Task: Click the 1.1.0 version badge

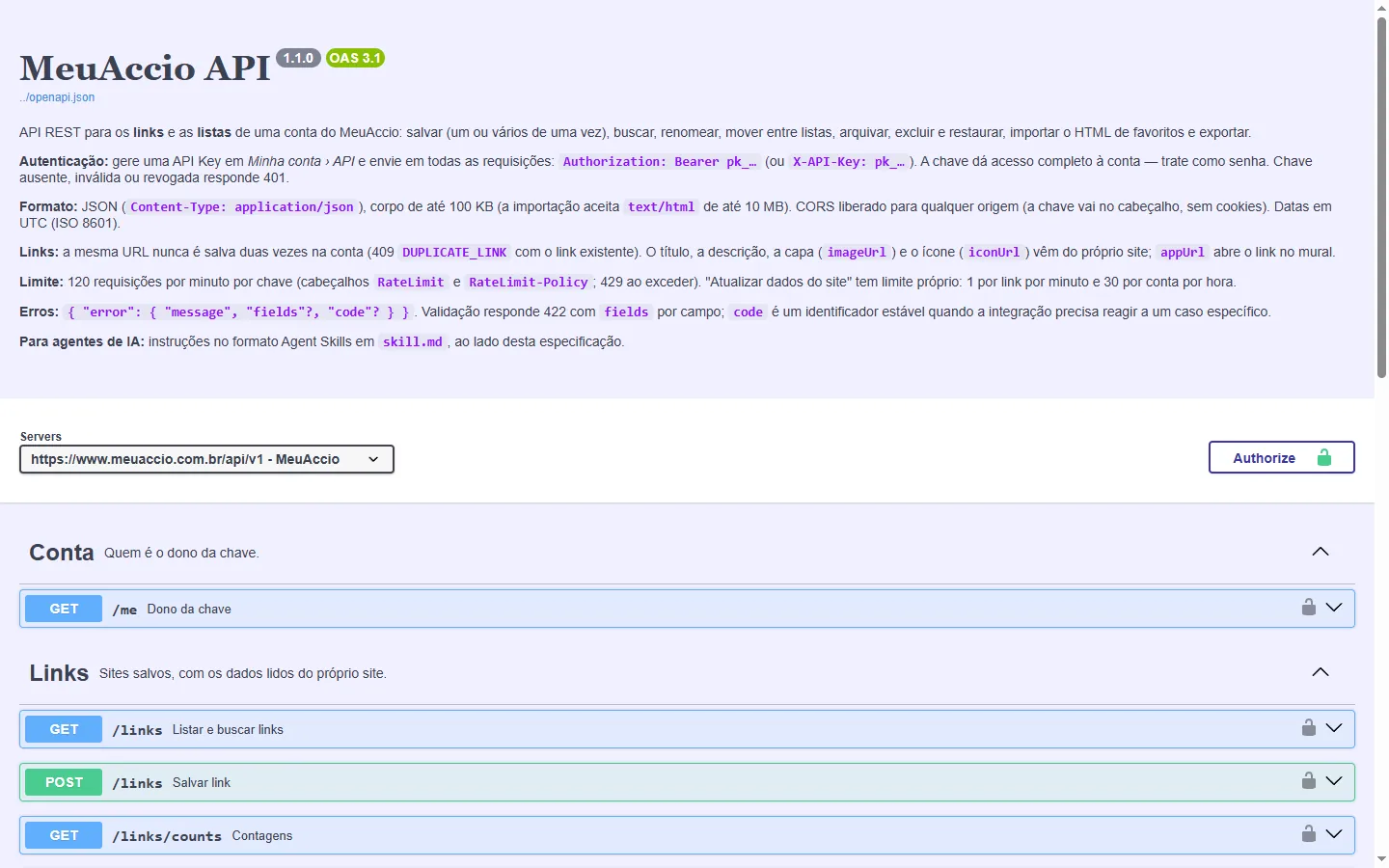Action: (298, 58)
